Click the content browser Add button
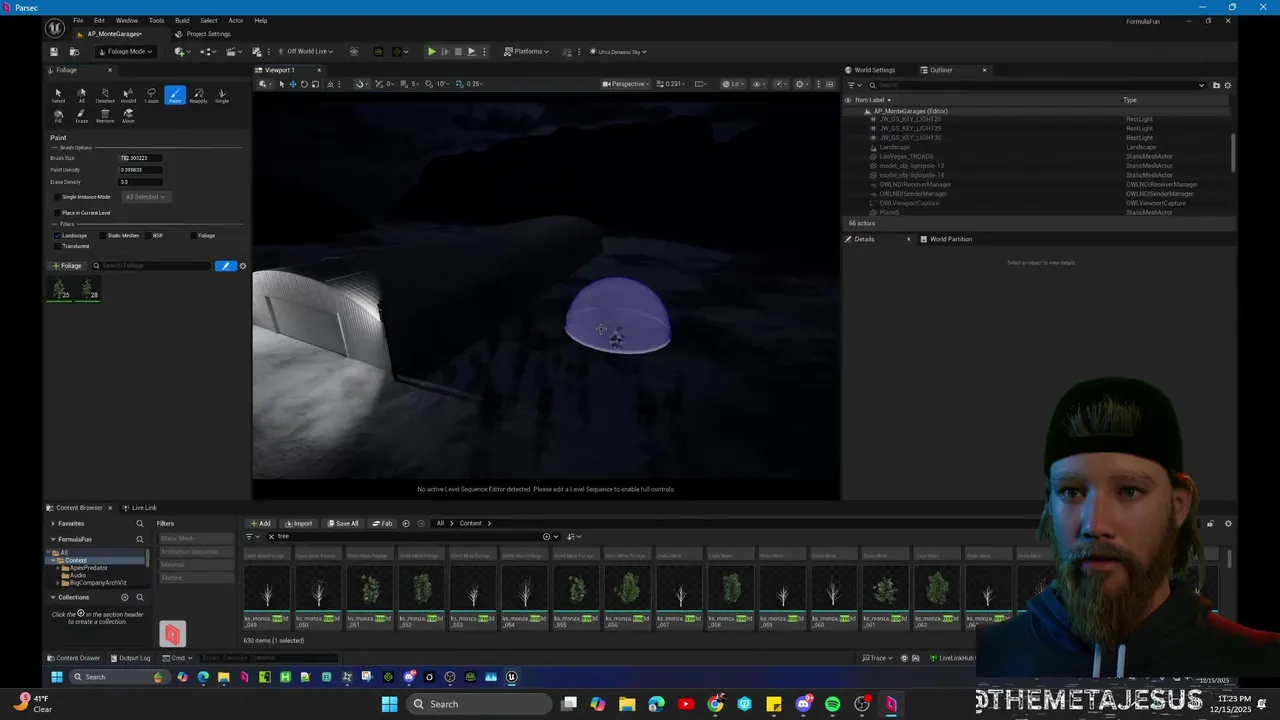This screenshot has height=720, width=1280. pyautogui.click(x=260, y=523)
